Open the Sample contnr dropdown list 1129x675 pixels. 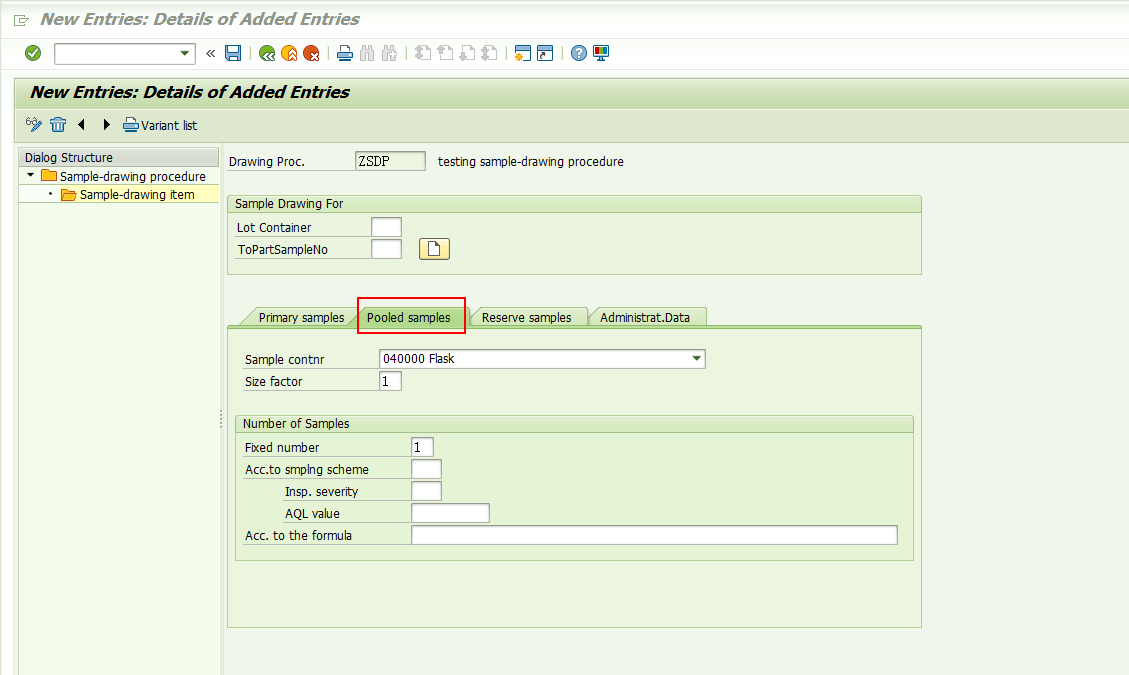pos(696,359)
